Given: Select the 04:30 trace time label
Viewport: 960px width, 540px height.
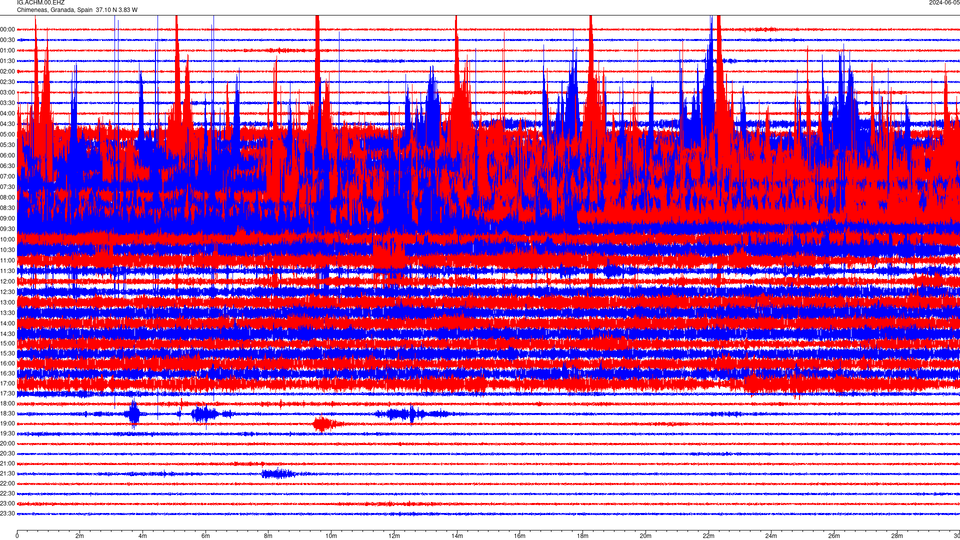Looking at the screenshot, I should coord(8,124).
